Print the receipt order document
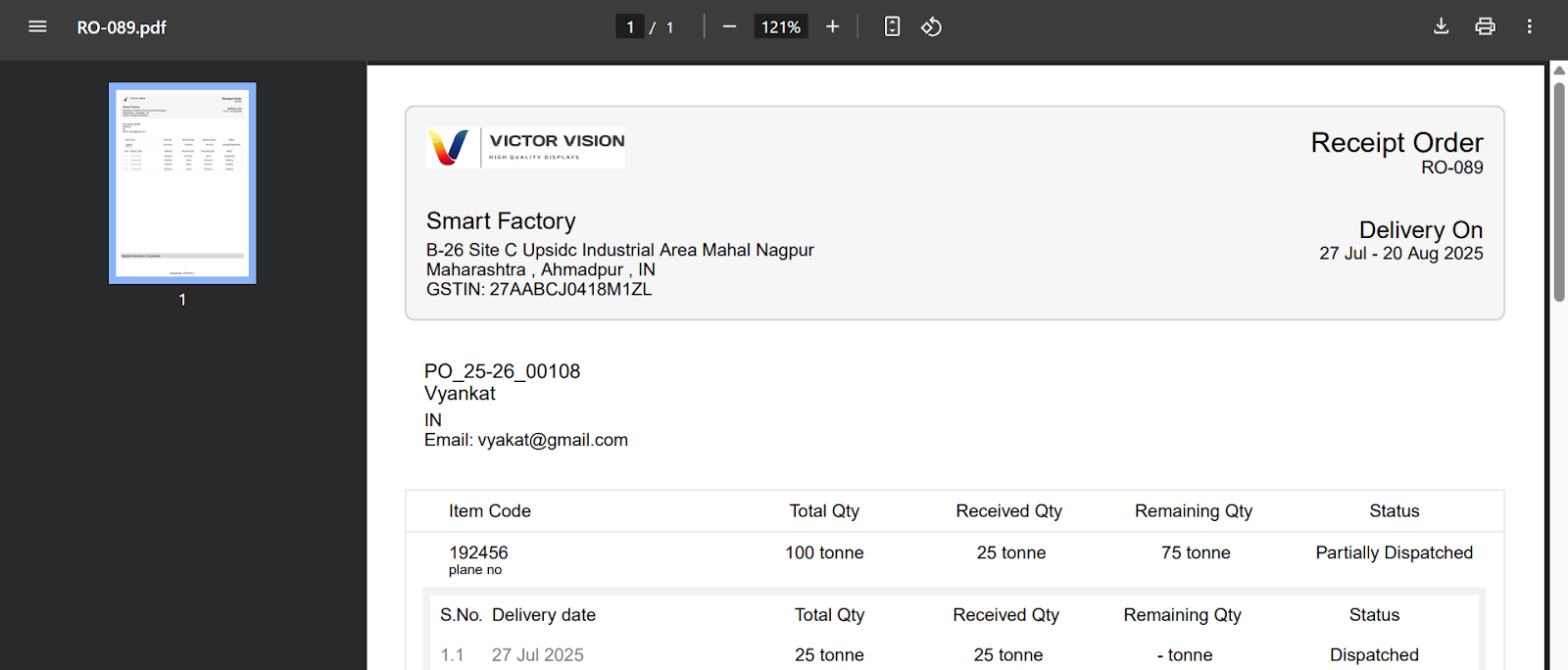1568x670 pixels. coord(1485,26)
